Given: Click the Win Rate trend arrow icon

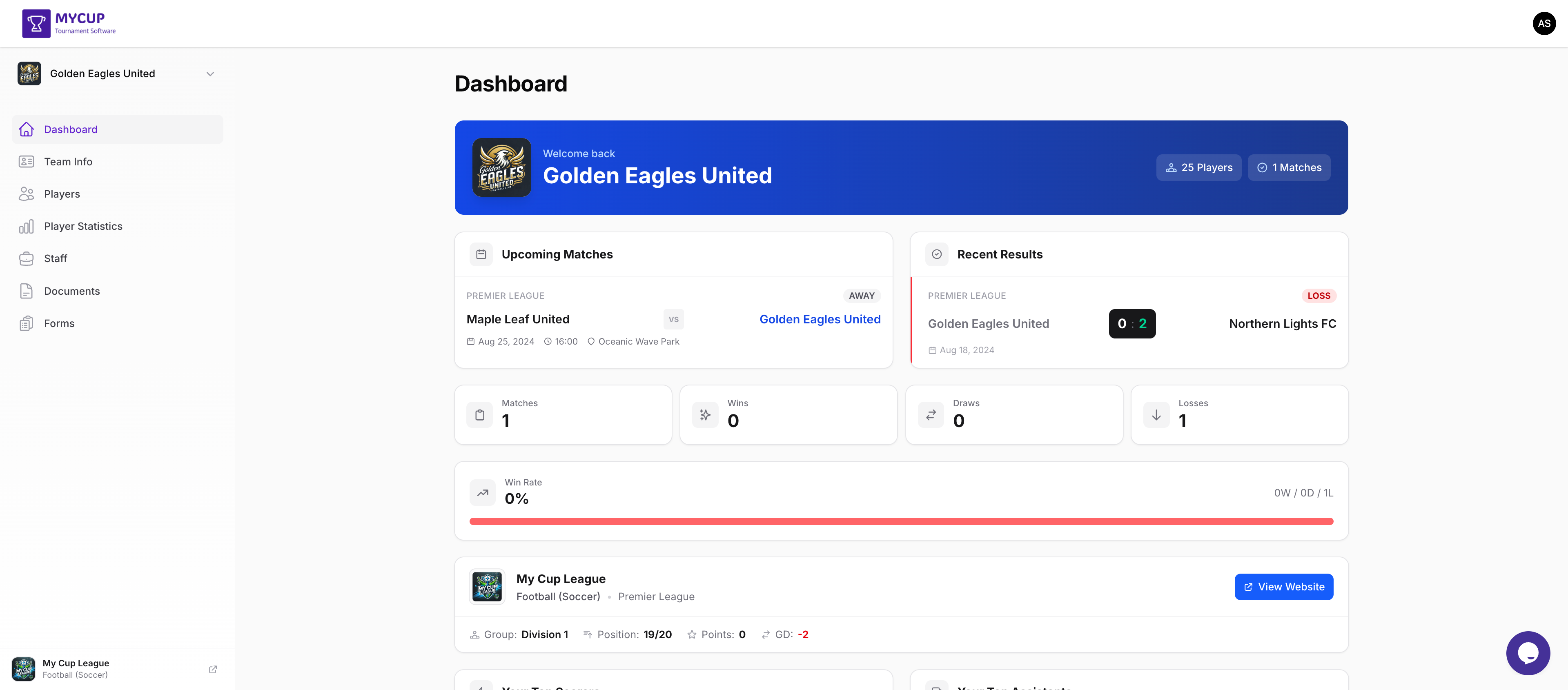Looking at the screenshot, I should (x=482, y=492).
